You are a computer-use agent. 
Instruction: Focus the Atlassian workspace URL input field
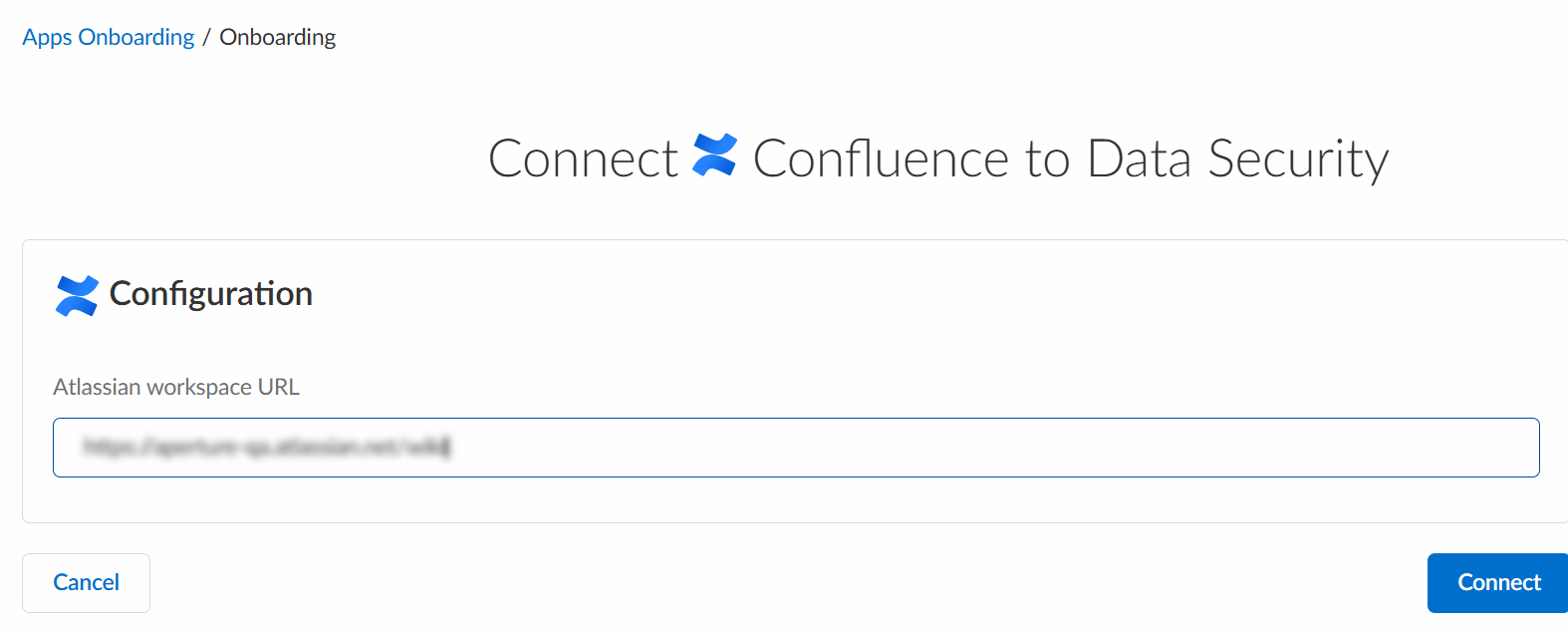tap(697, 448)
